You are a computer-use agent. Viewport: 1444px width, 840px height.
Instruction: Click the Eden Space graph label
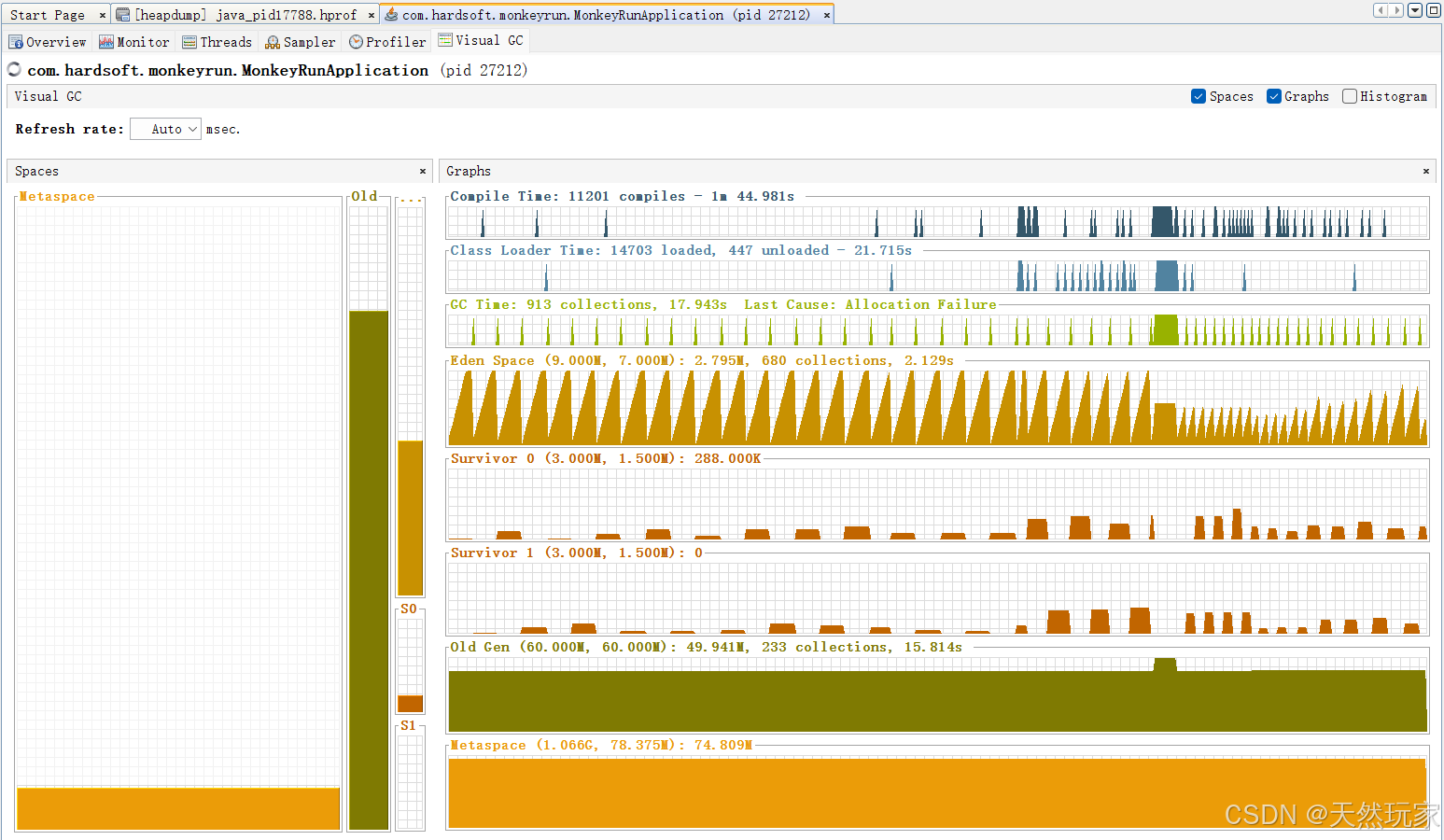point(701,360)
